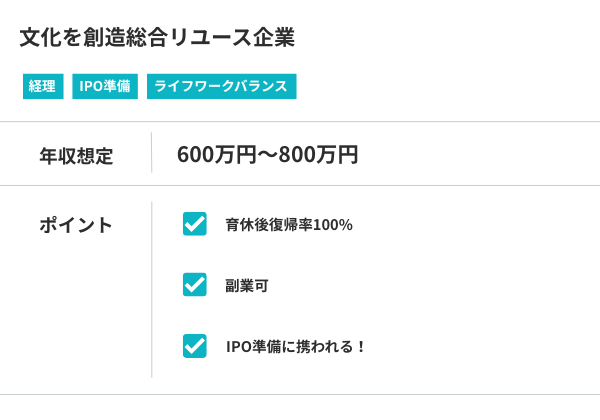Viewport: 600px width, 420px height.
Task: Click the separator line above ポイント
Action: [x=300, y=185]
